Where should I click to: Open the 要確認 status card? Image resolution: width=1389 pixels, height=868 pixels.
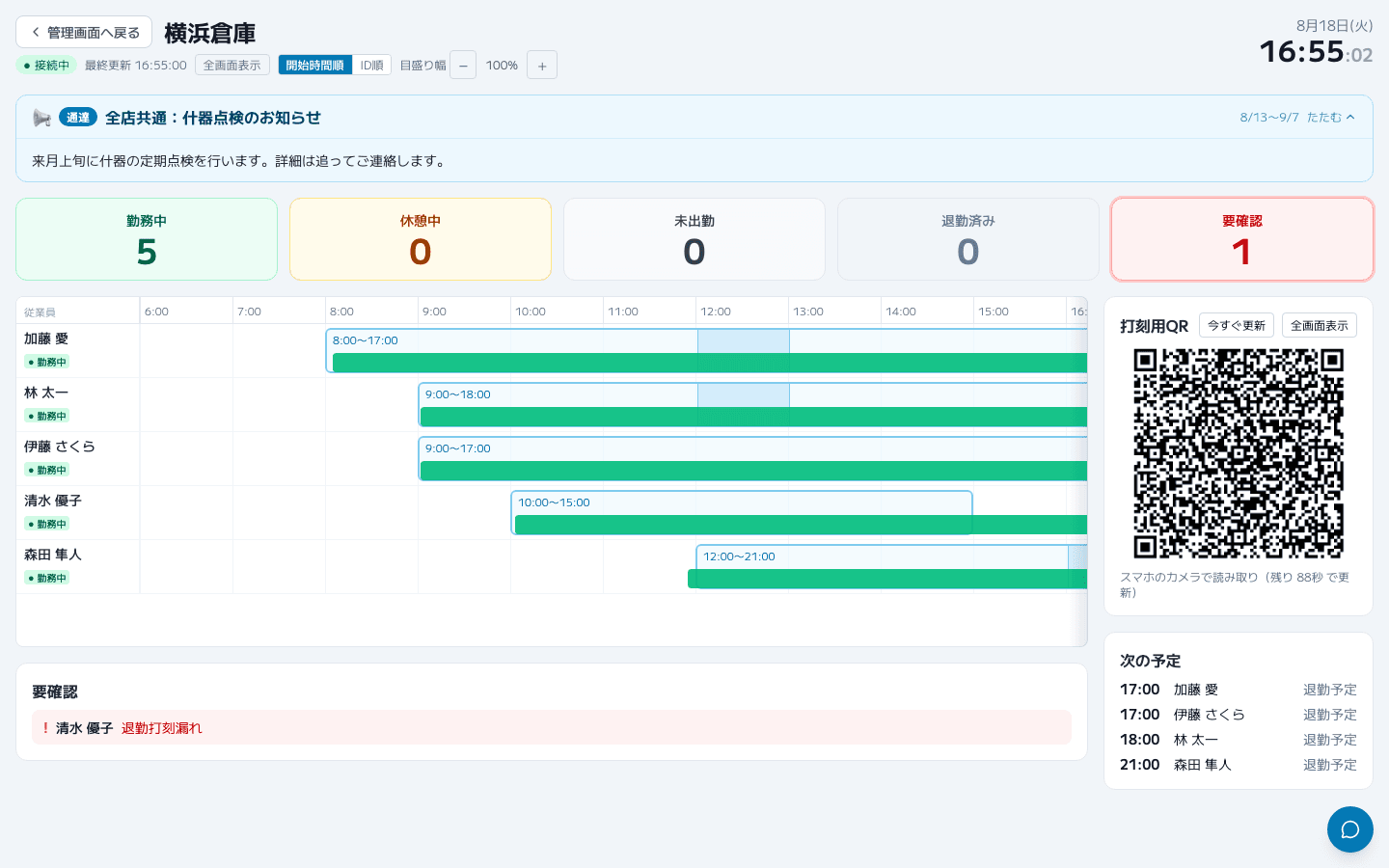[x=1242, y=239]
